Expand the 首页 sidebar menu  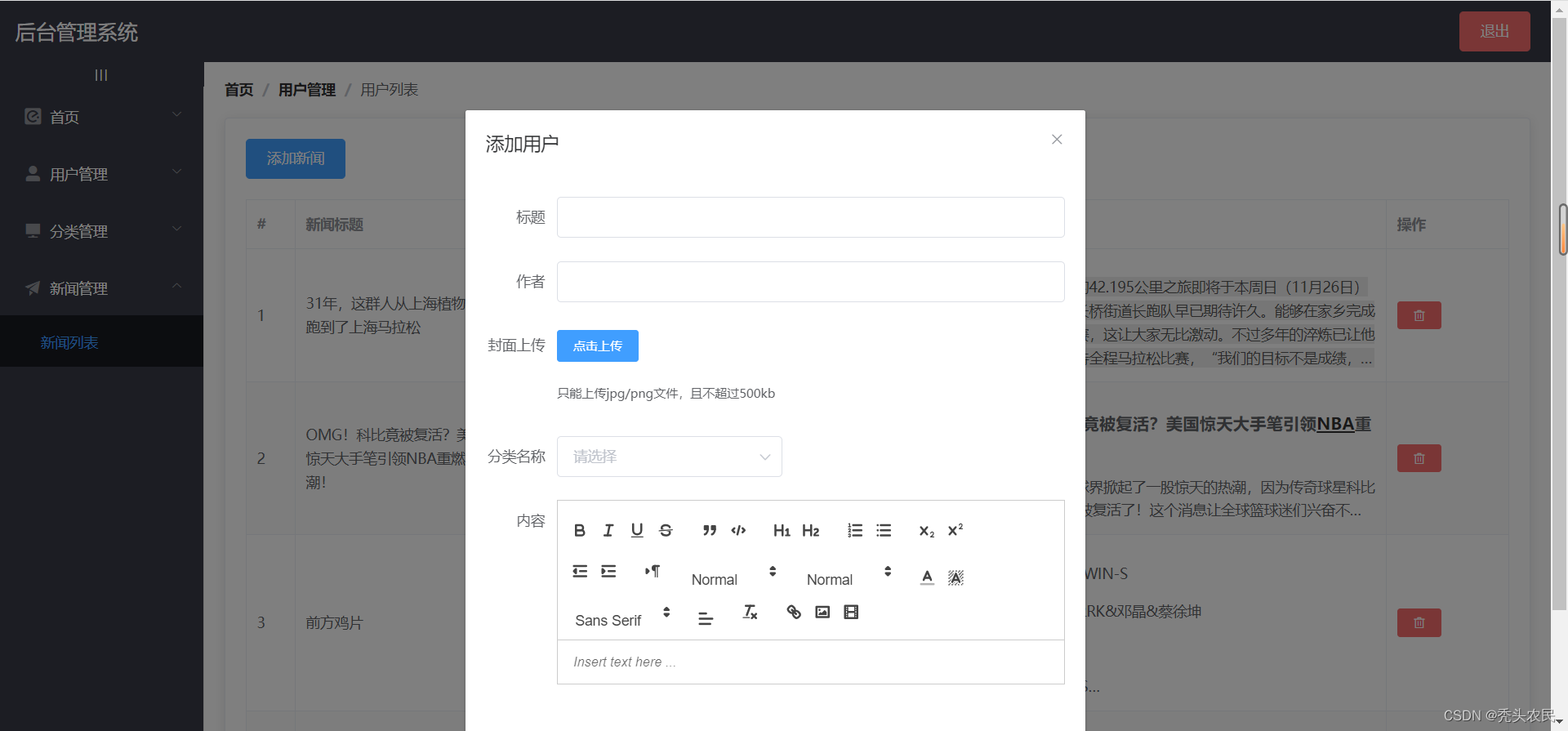point(102,117)
